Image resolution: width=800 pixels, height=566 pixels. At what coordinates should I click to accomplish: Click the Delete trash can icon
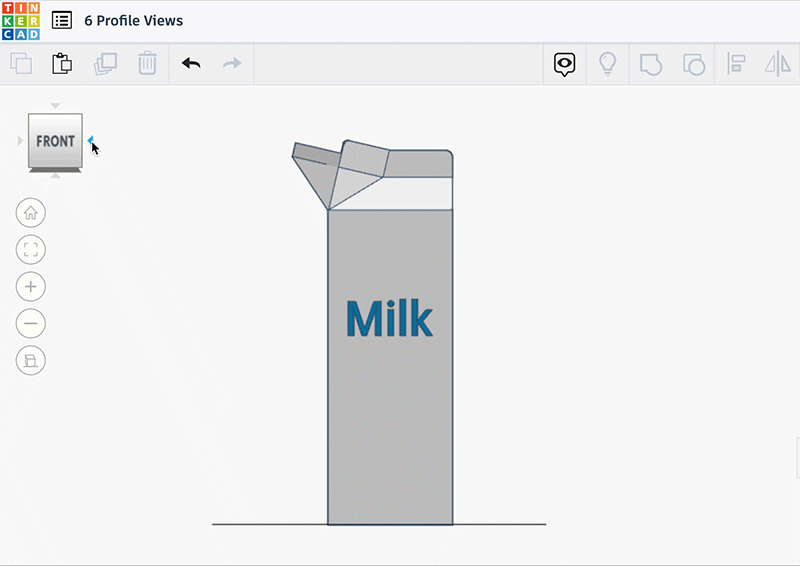pyautogui.click(x=147, y=64)
